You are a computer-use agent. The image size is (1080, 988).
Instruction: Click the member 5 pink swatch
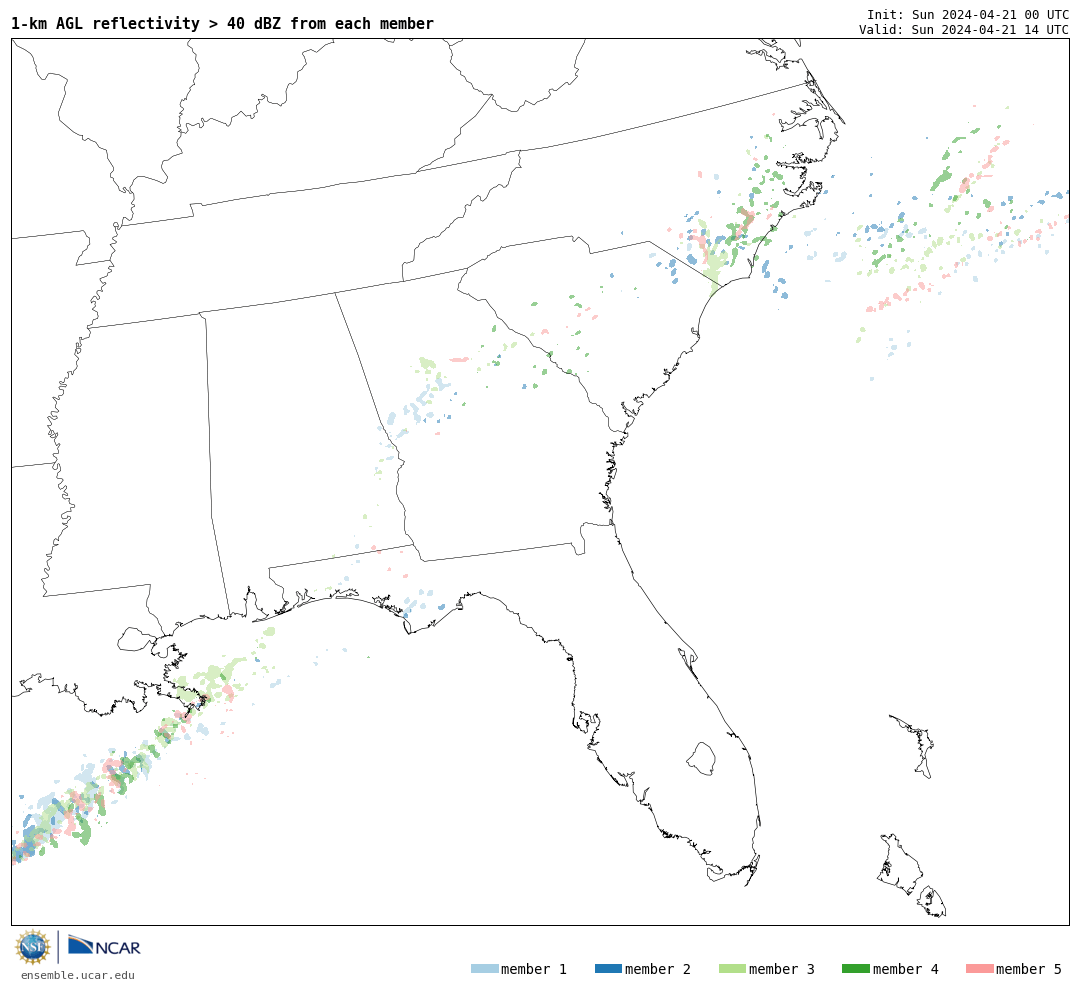tap(979, 968)
